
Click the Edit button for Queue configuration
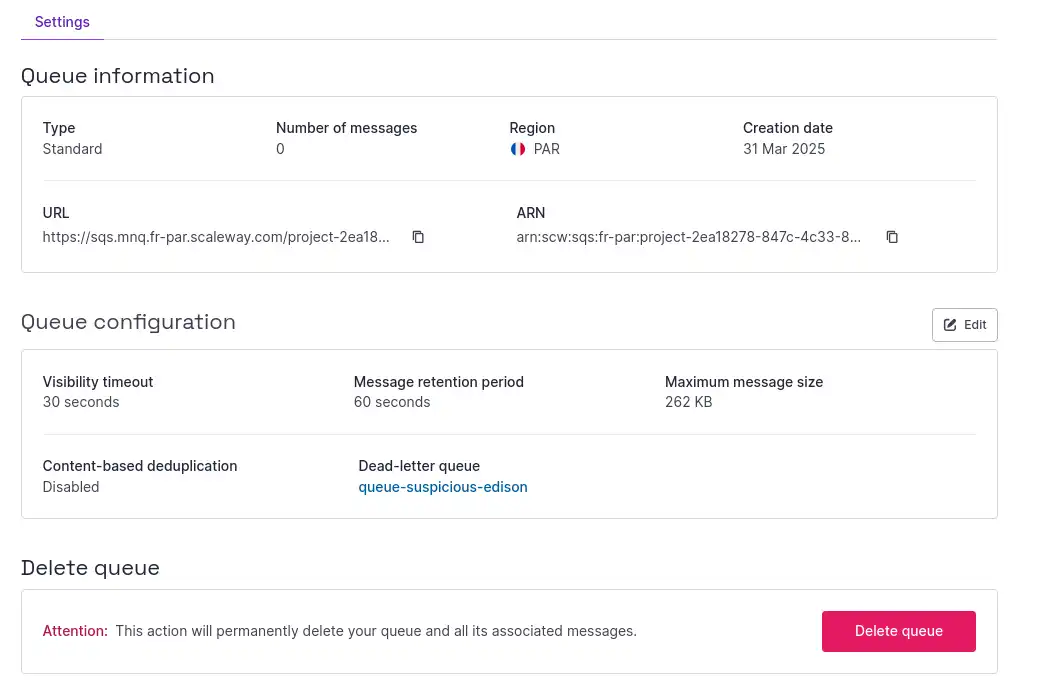click(x=963, y=324)
